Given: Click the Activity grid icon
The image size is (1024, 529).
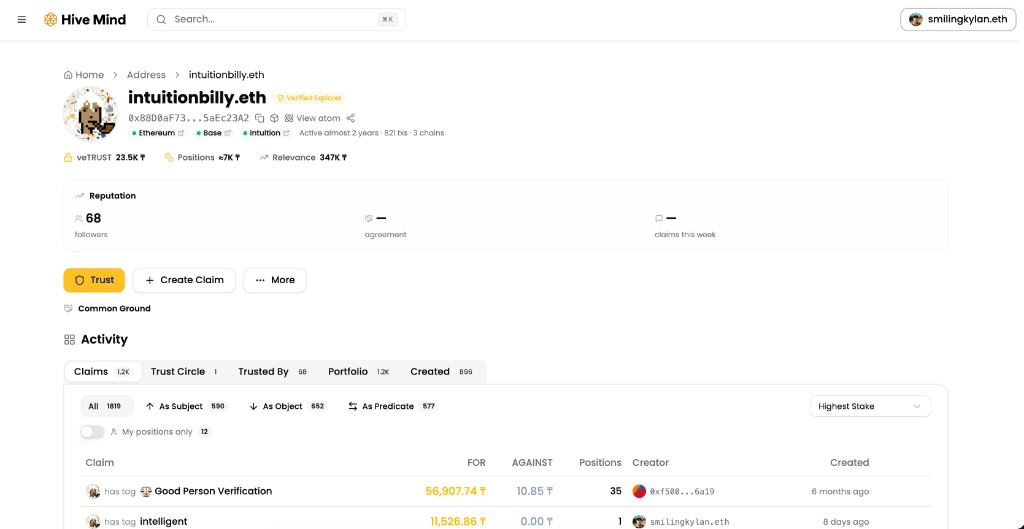Looking at the screenshot, I should click(69, 340).
